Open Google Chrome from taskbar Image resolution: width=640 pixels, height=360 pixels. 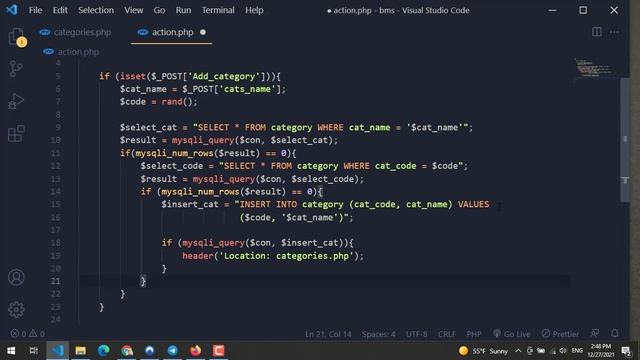[x=127, y=351]
